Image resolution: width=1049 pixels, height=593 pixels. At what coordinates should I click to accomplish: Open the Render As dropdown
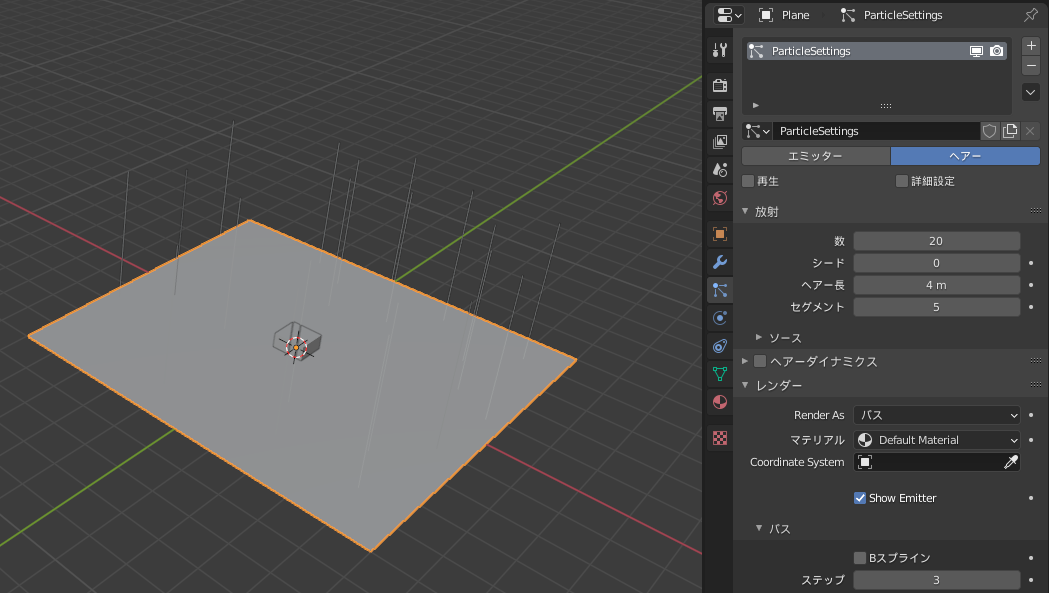pos(936,414)
